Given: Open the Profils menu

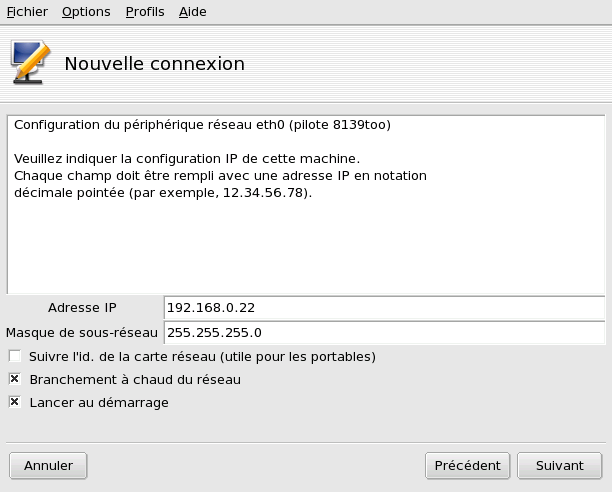Looking at the screenshot, I should 145,12.
